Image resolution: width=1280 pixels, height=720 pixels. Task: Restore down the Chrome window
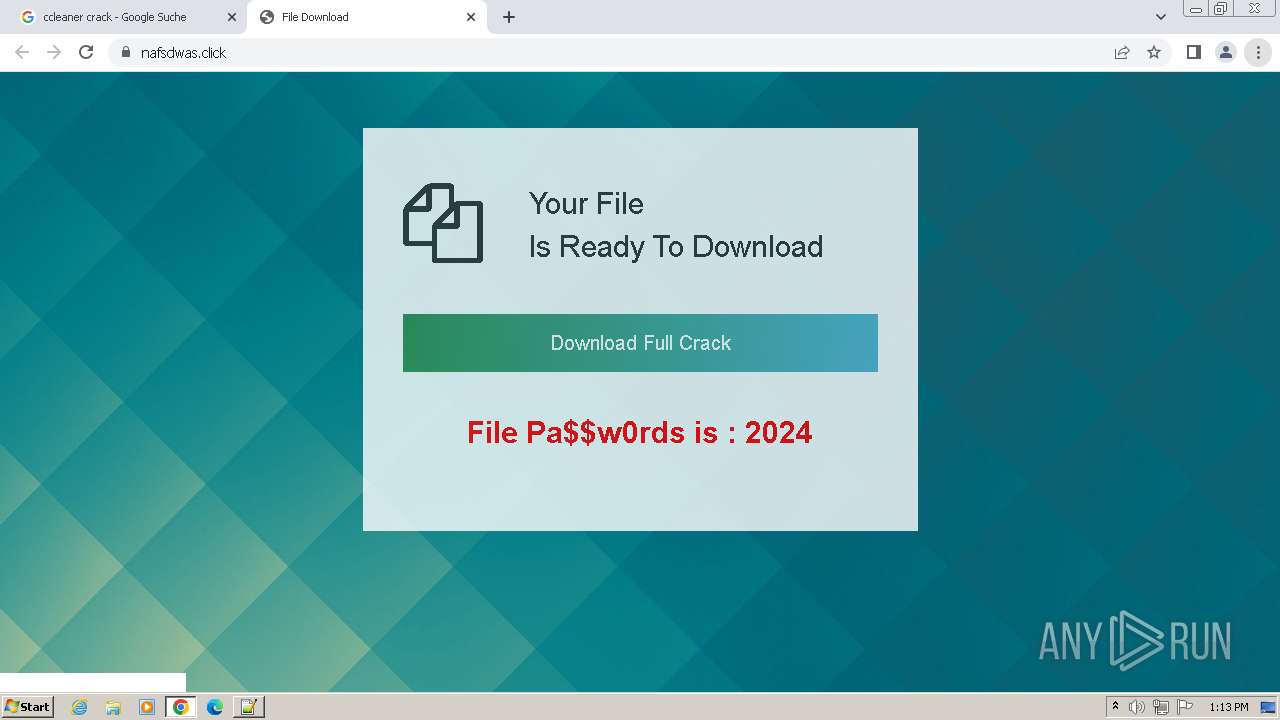point(1221,8)
